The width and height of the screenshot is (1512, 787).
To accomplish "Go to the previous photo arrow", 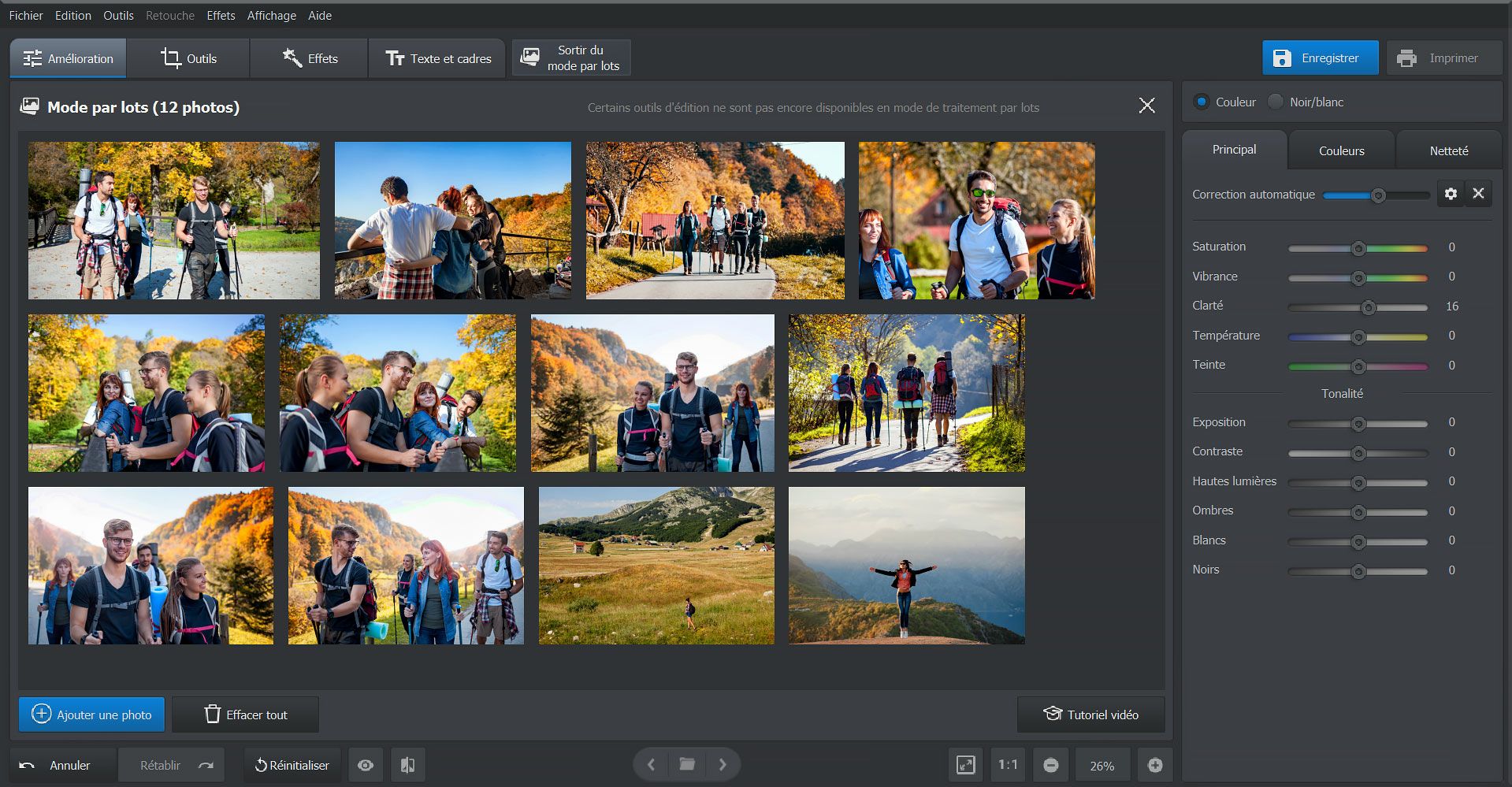I will tap(652, 764).
